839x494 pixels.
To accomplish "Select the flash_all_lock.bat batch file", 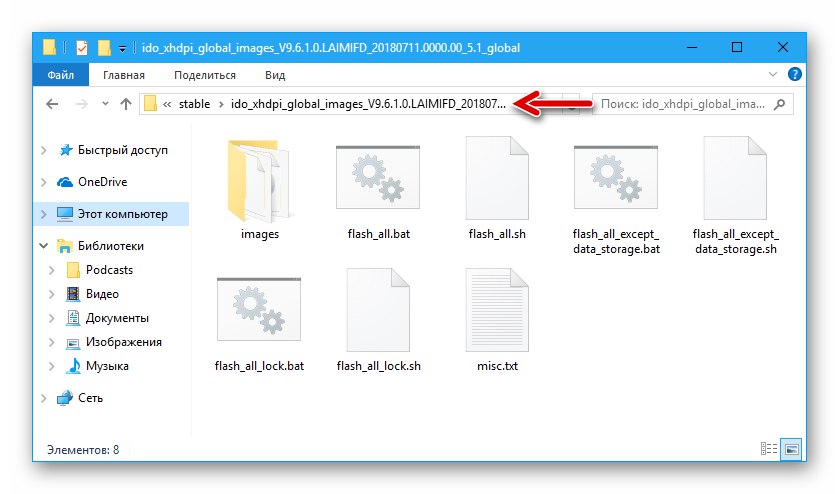I will (259, 309).
